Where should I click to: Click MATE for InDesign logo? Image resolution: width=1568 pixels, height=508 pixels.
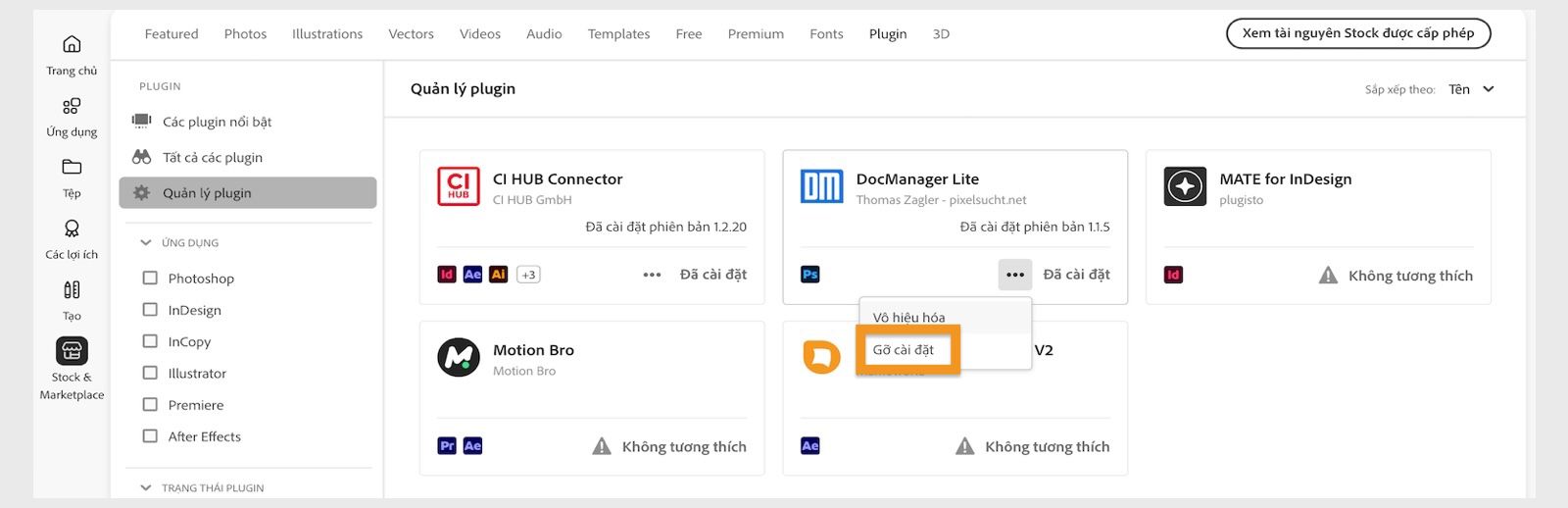coord(1185,186)
